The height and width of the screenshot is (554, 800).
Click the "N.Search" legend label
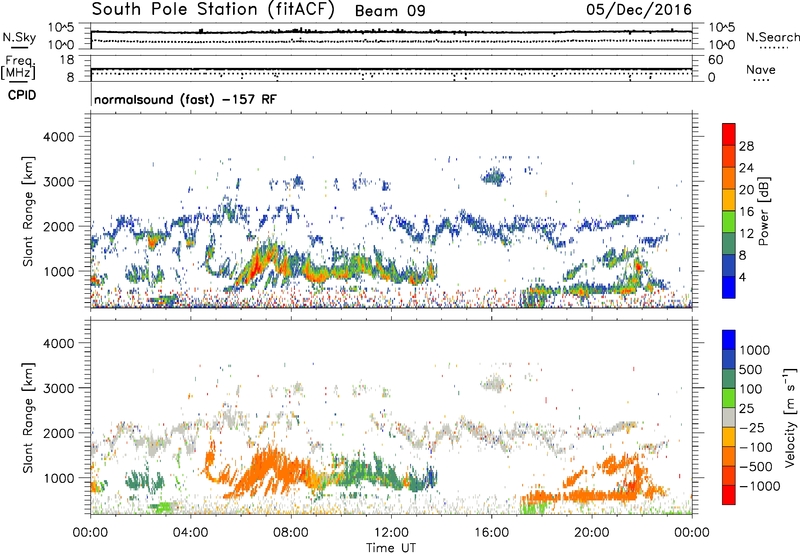pyautogui.click(x=772, y=37)
